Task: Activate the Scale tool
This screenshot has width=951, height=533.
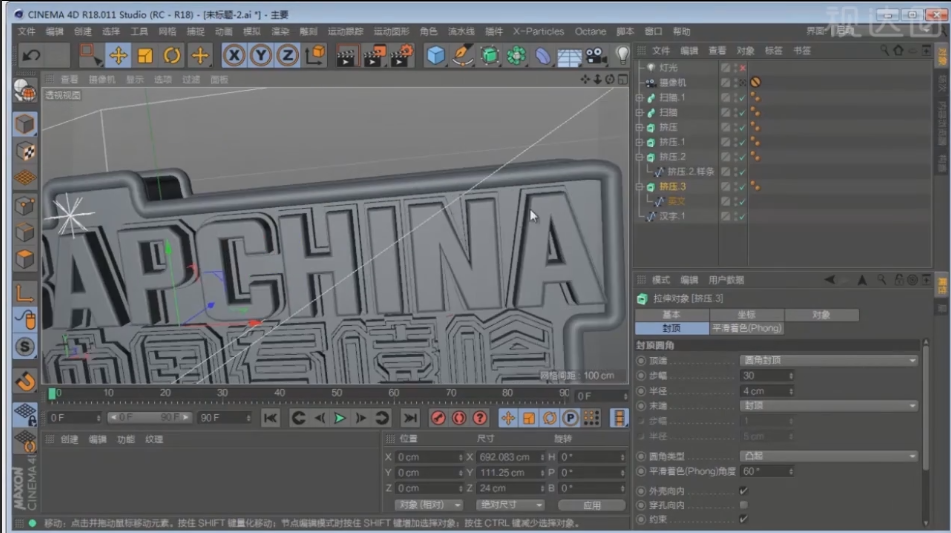Action: (145, 56)
